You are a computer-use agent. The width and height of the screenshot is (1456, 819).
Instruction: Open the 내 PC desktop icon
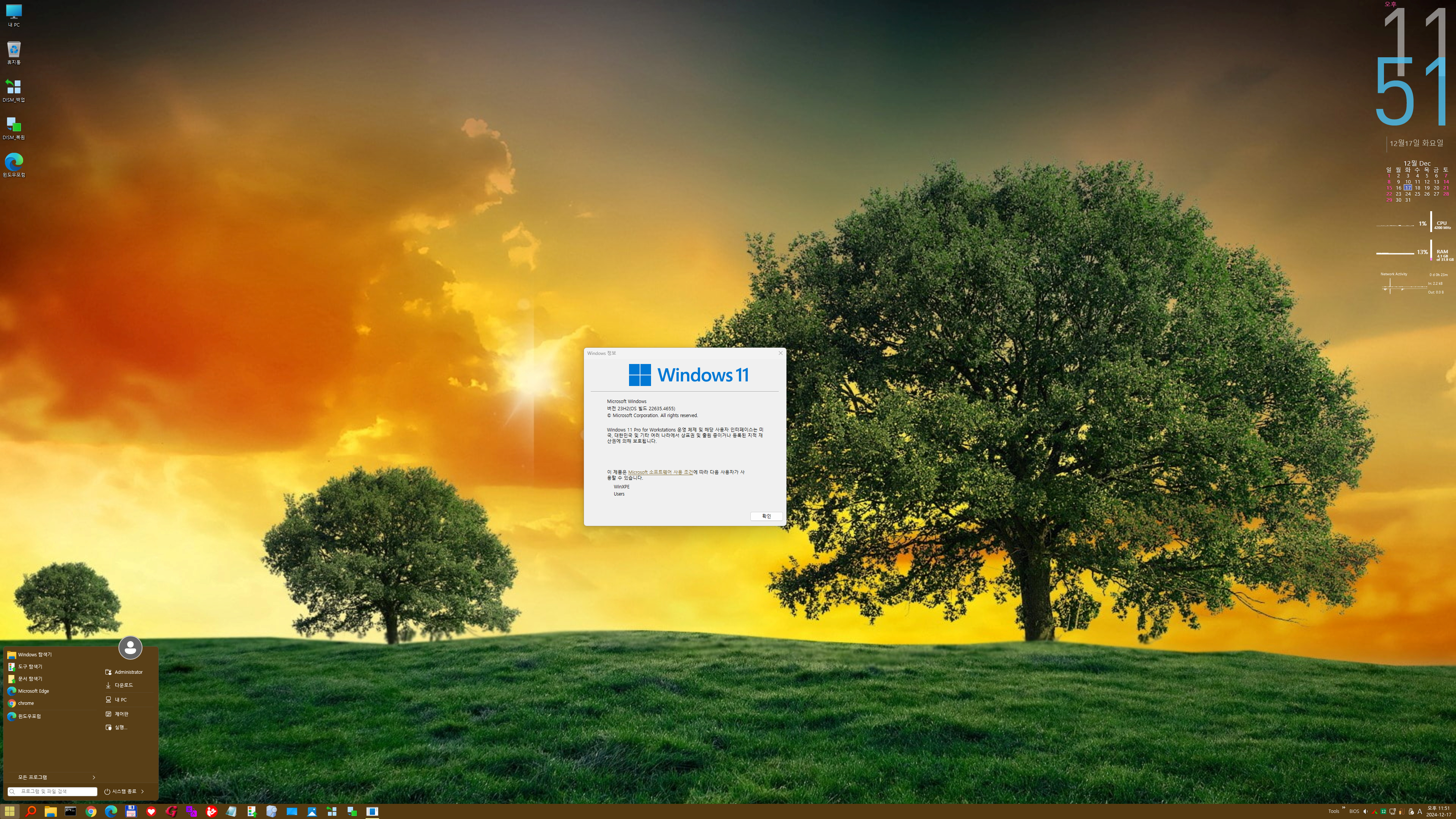click(x=14, y=16)
